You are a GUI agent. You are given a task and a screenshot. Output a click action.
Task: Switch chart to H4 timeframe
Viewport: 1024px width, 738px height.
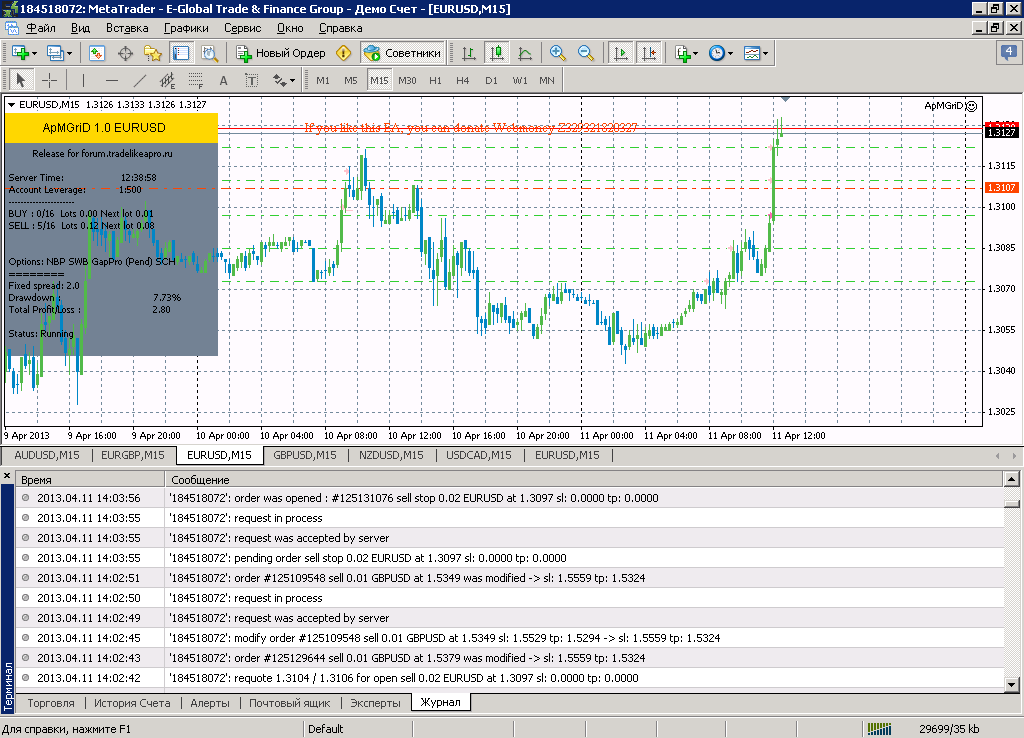(x=463, y=80)
